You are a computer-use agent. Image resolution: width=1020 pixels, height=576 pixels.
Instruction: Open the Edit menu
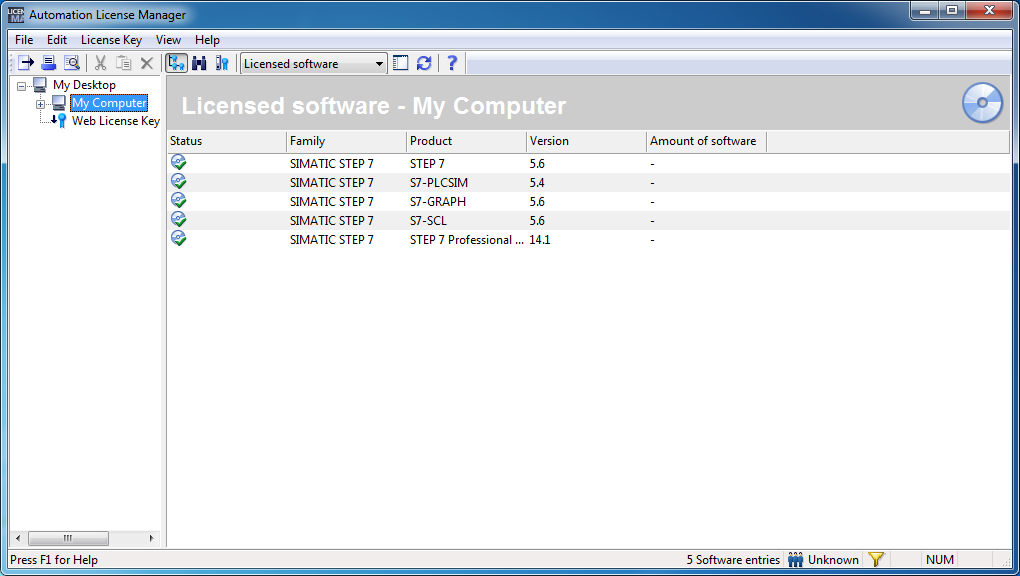[57, 40]
